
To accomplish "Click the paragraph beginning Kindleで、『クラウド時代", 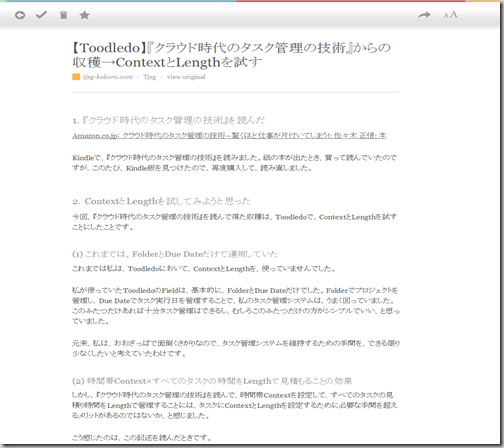I will click(x=235, y=163).
